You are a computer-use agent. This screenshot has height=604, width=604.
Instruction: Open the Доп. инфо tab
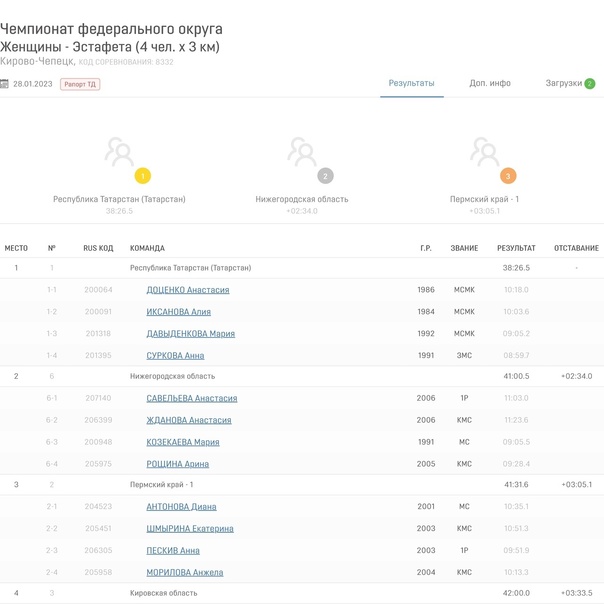point(490,83)
